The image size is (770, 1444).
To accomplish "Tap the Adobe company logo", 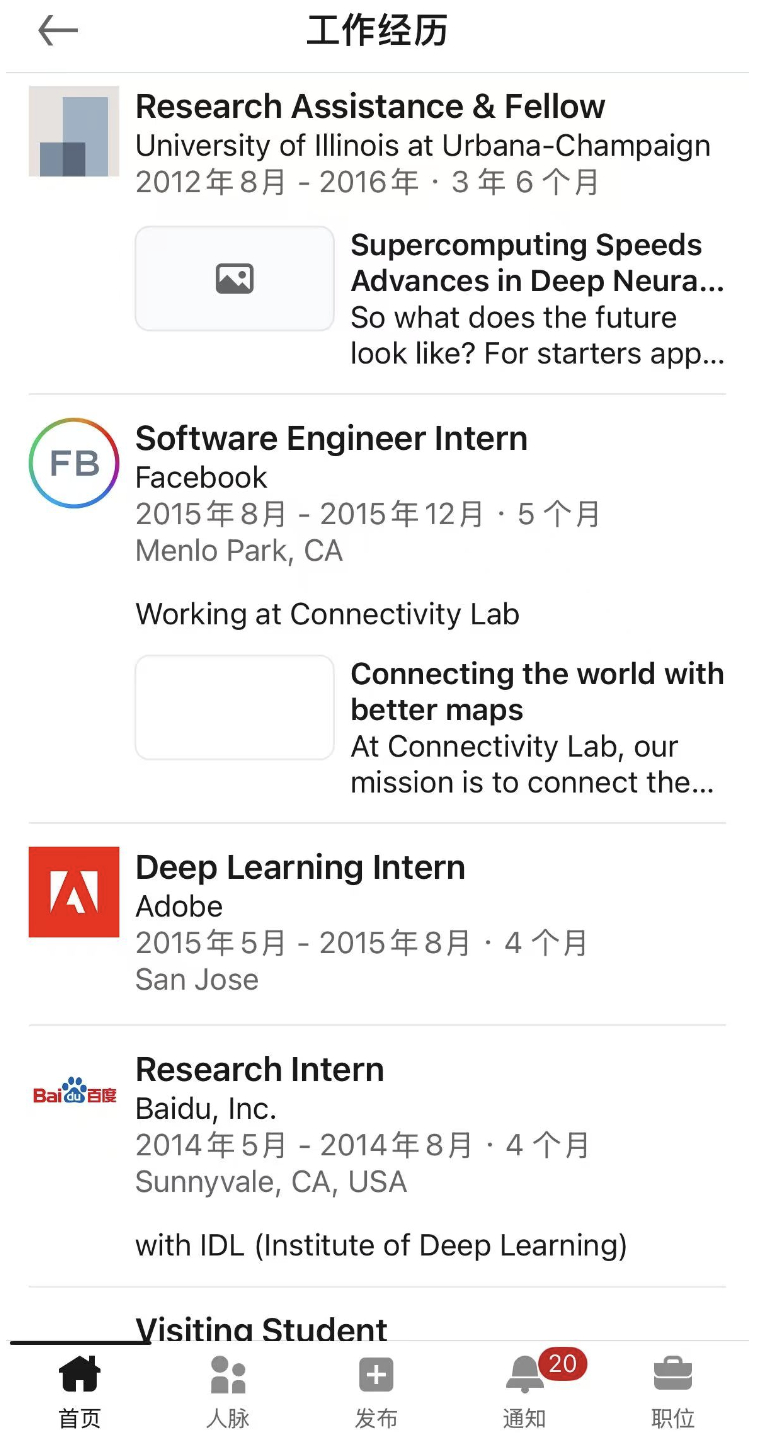I will [x=74, y=892].
